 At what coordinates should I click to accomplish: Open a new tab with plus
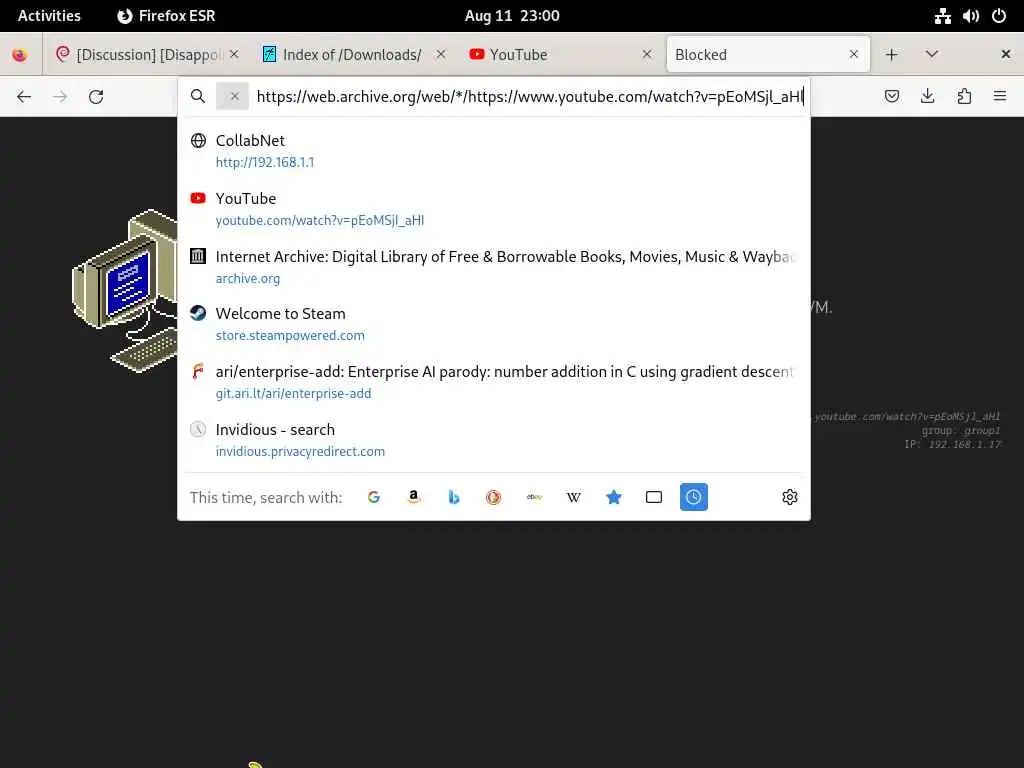[x=891, y=55]
